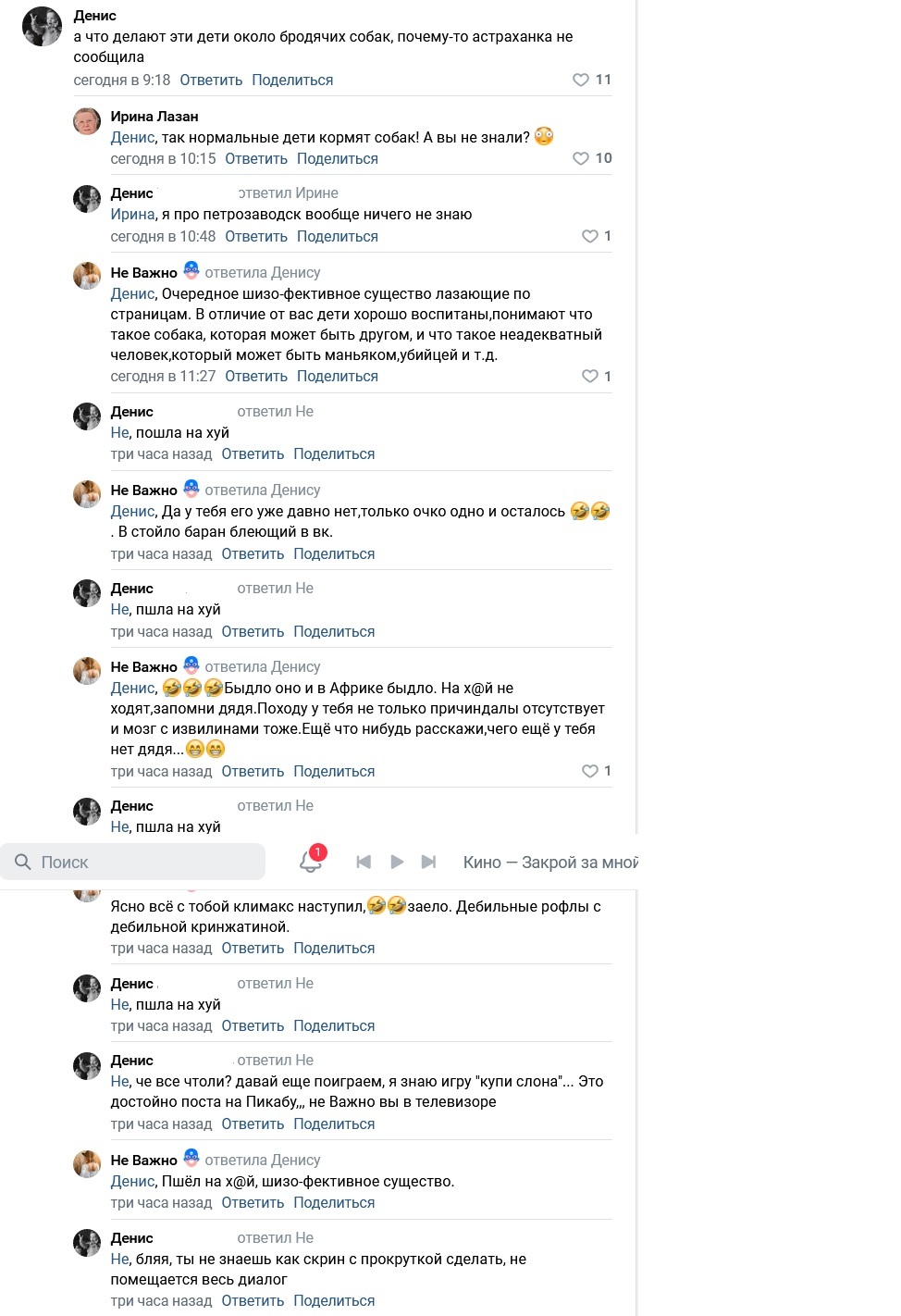Skip to next track in player
The height and width of the screenshot is (1316, 901).
pyautogui.click(x=428, y=863)
